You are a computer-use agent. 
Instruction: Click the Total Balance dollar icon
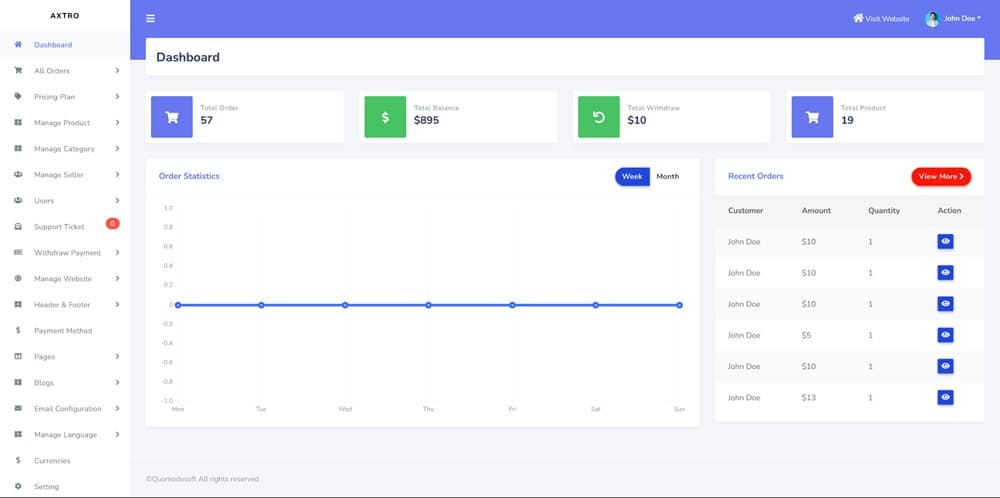tap(385, 116)
